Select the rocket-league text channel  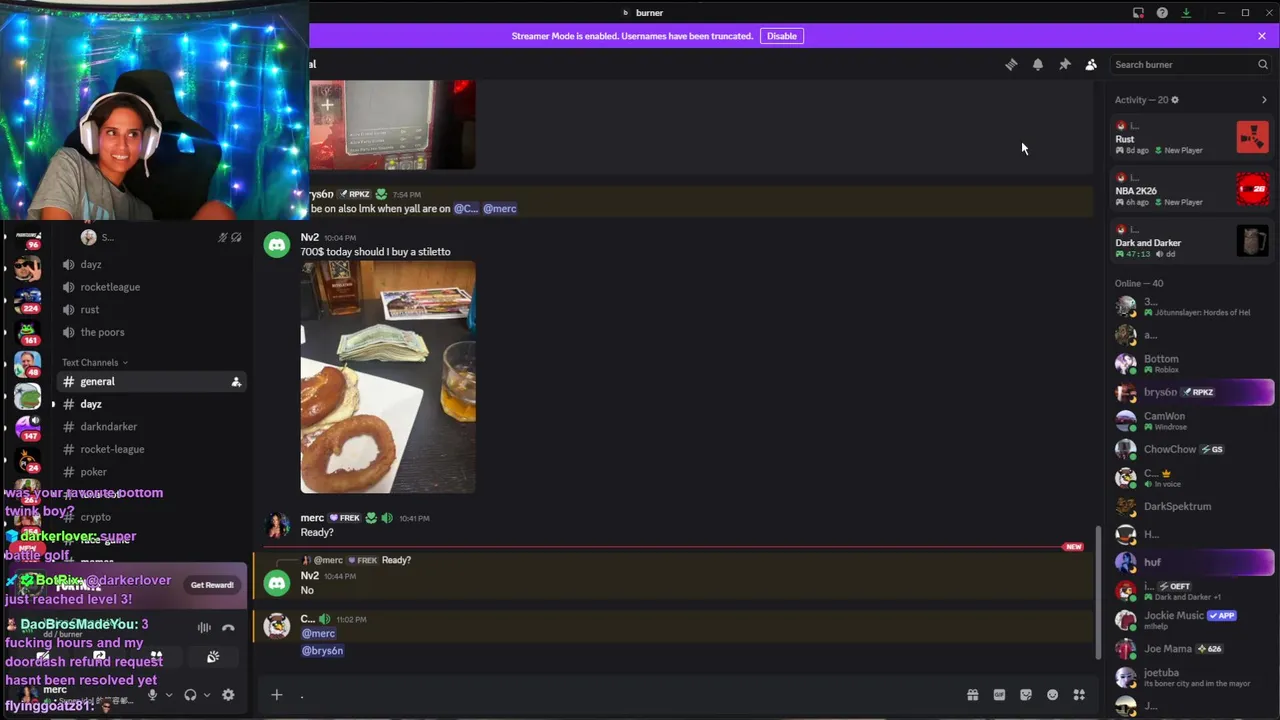click(150, 450)
